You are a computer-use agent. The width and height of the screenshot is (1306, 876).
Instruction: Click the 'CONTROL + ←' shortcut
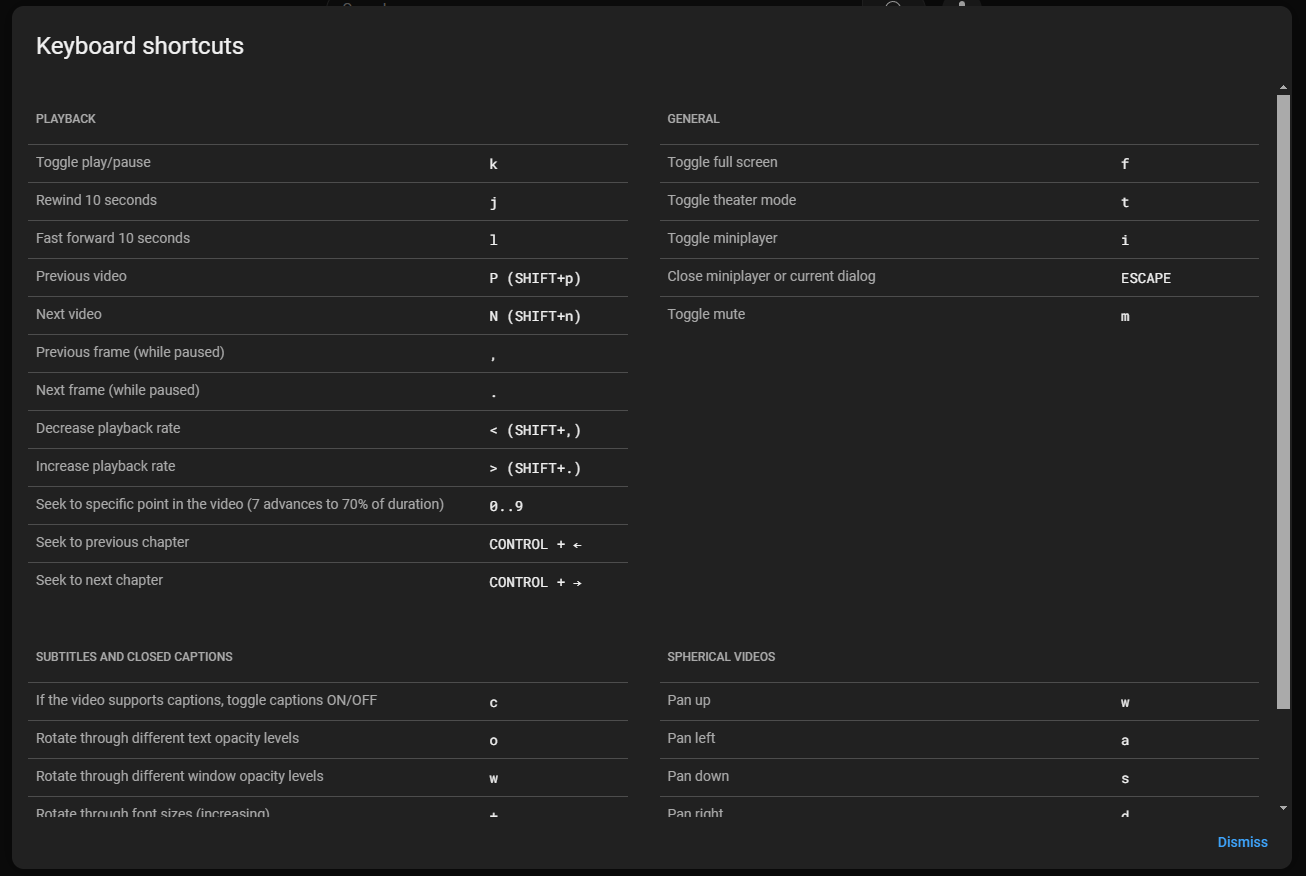535,544
